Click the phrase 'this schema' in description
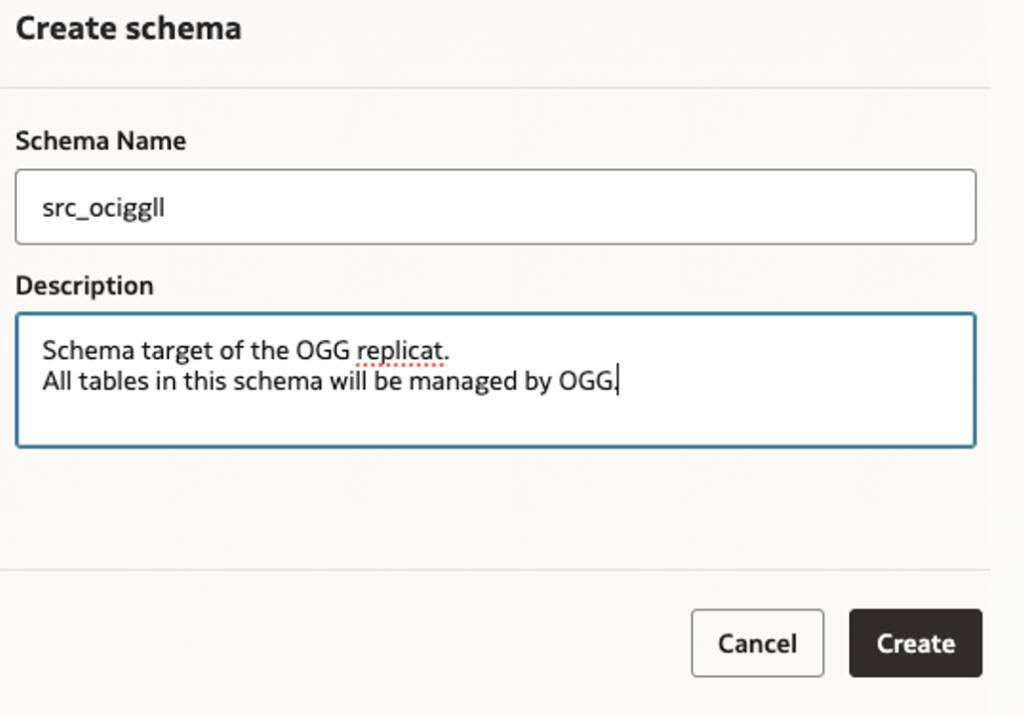 coord(244,381)
